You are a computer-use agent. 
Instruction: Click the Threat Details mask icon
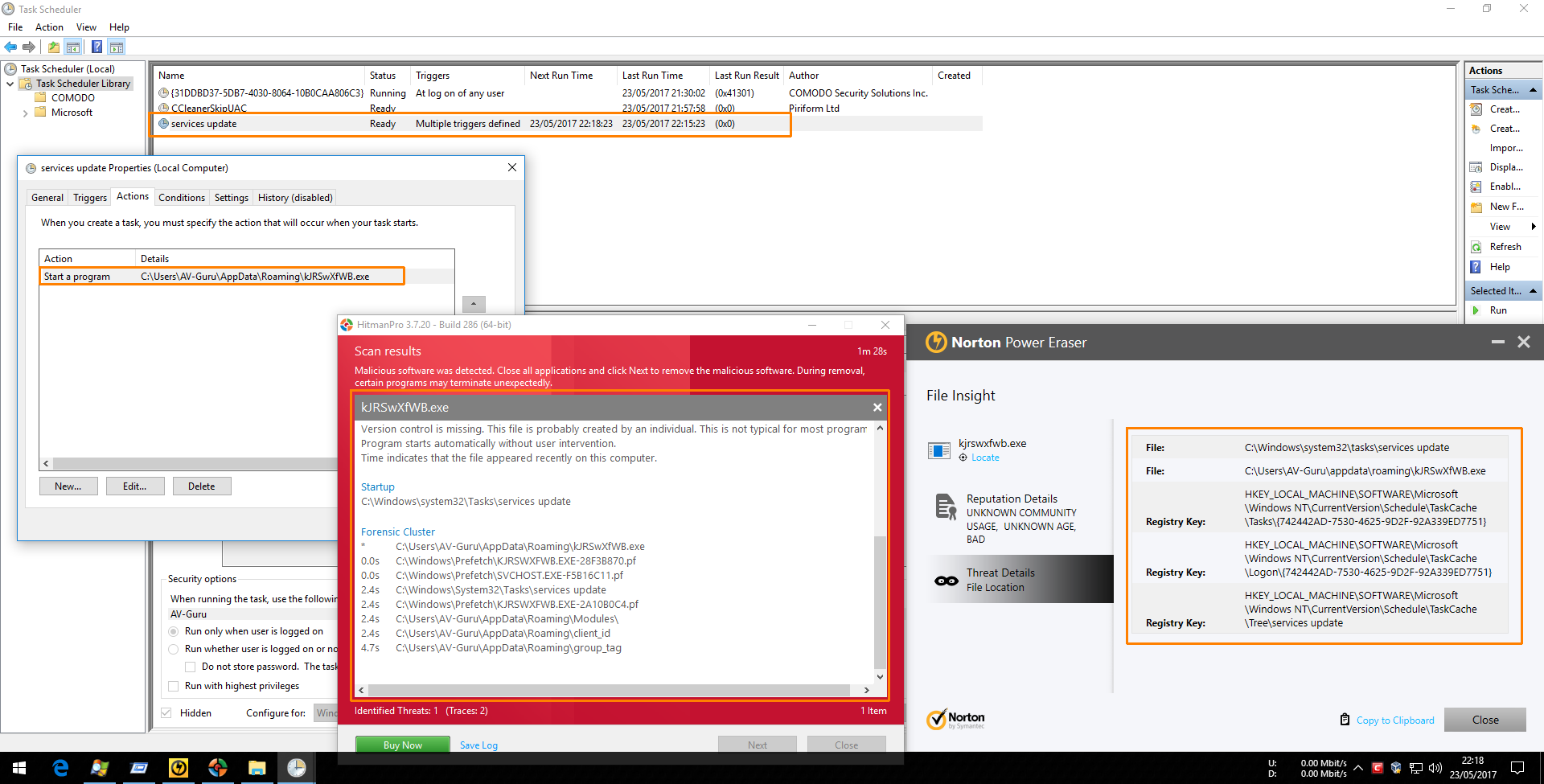point(946,581)
